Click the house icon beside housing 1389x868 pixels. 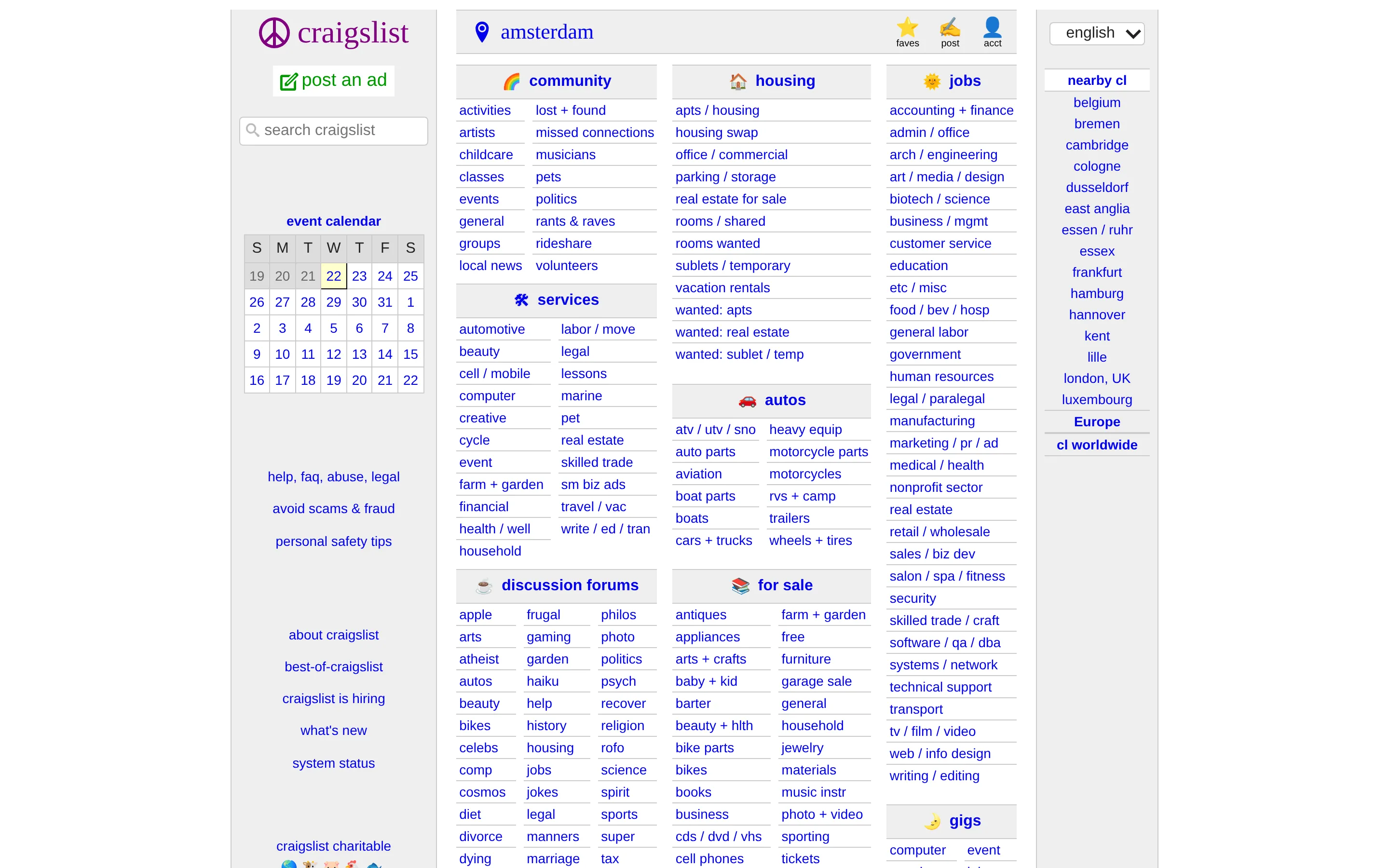(x=738, y=81)
